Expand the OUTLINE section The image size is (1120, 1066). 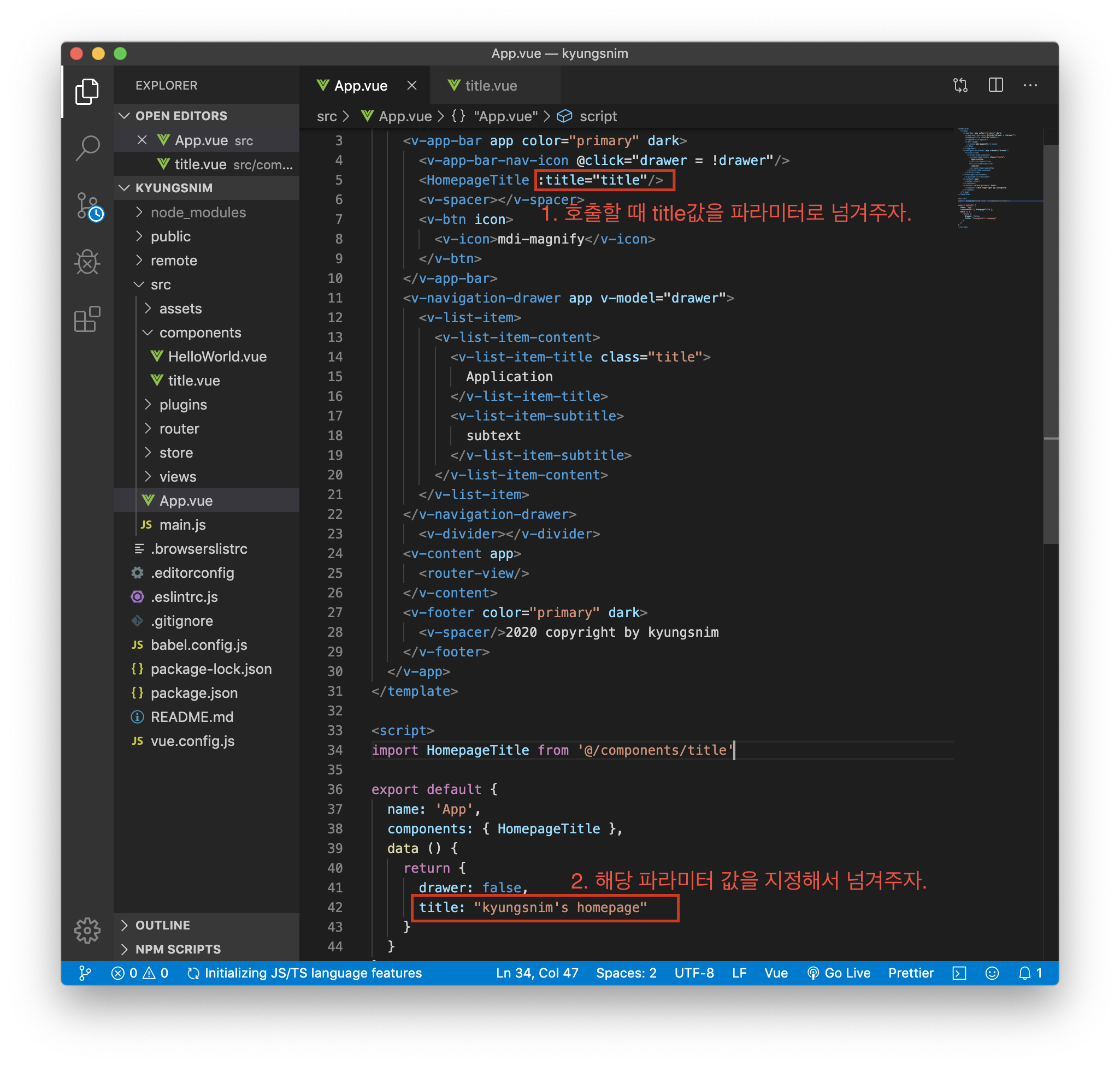pyautogui.click(x=163, y=925)
